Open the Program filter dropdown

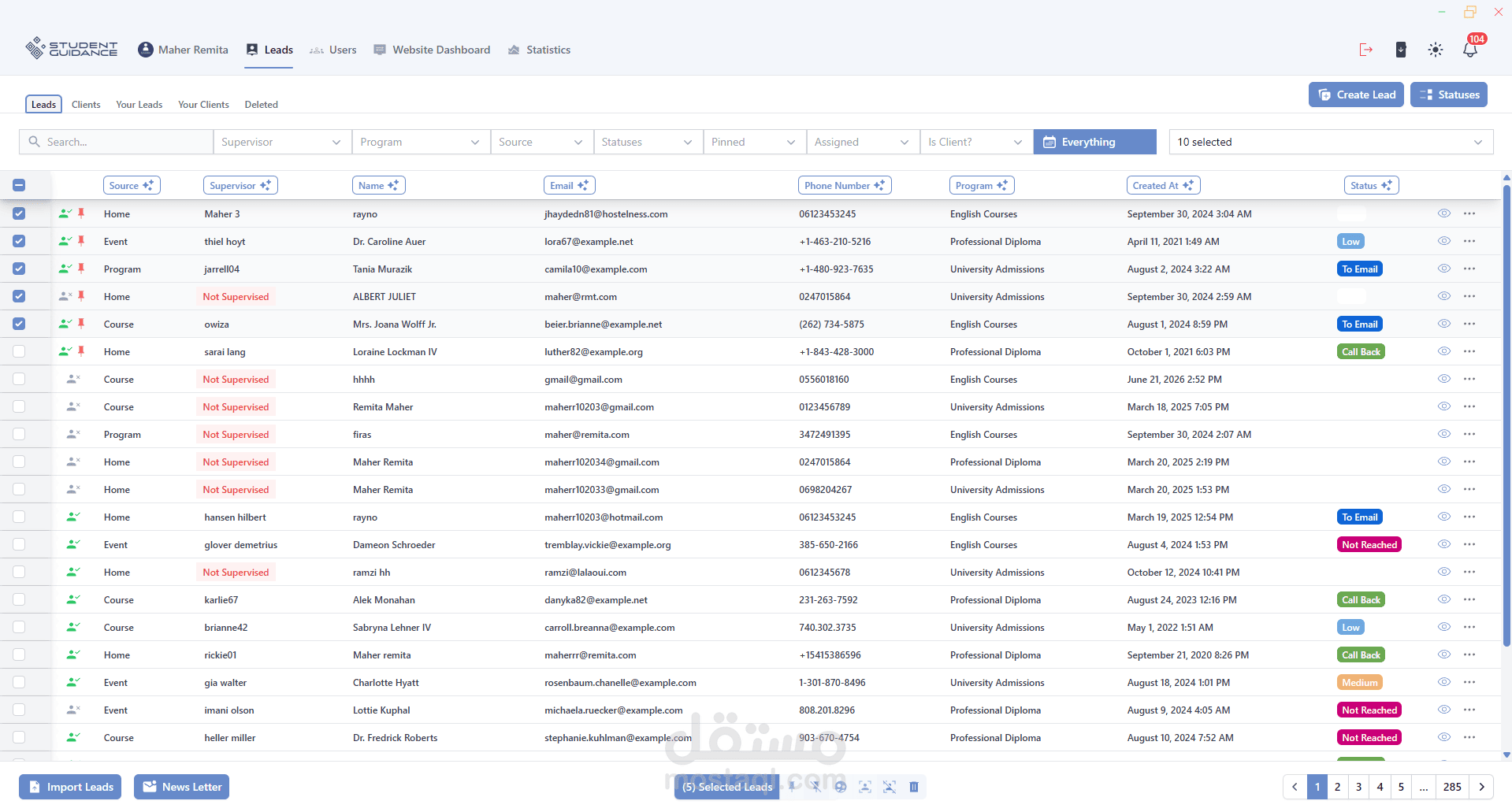click(421, 142)
